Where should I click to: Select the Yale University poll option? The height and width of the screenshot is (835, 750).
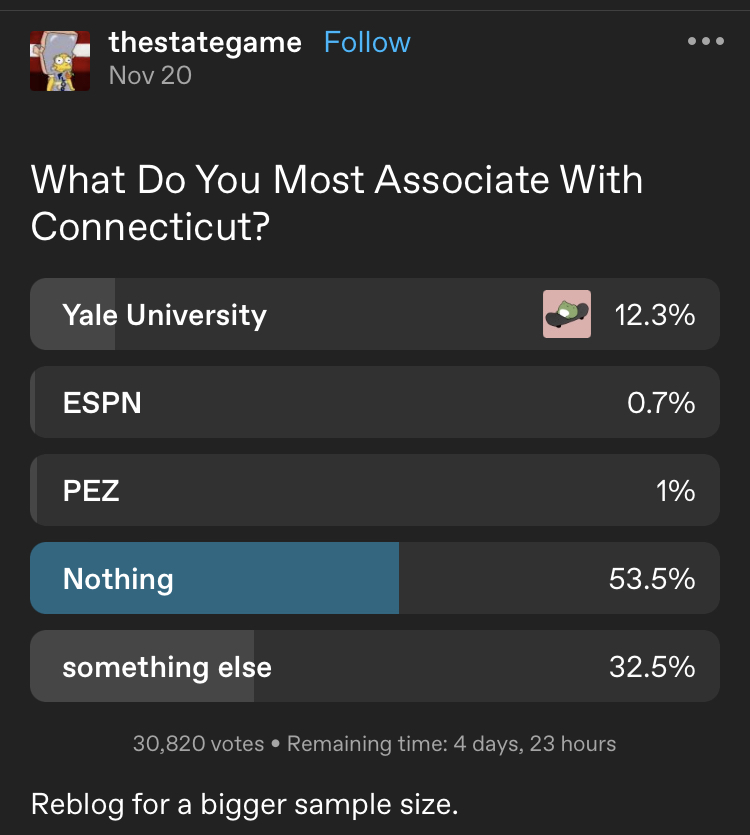point(375,314)
